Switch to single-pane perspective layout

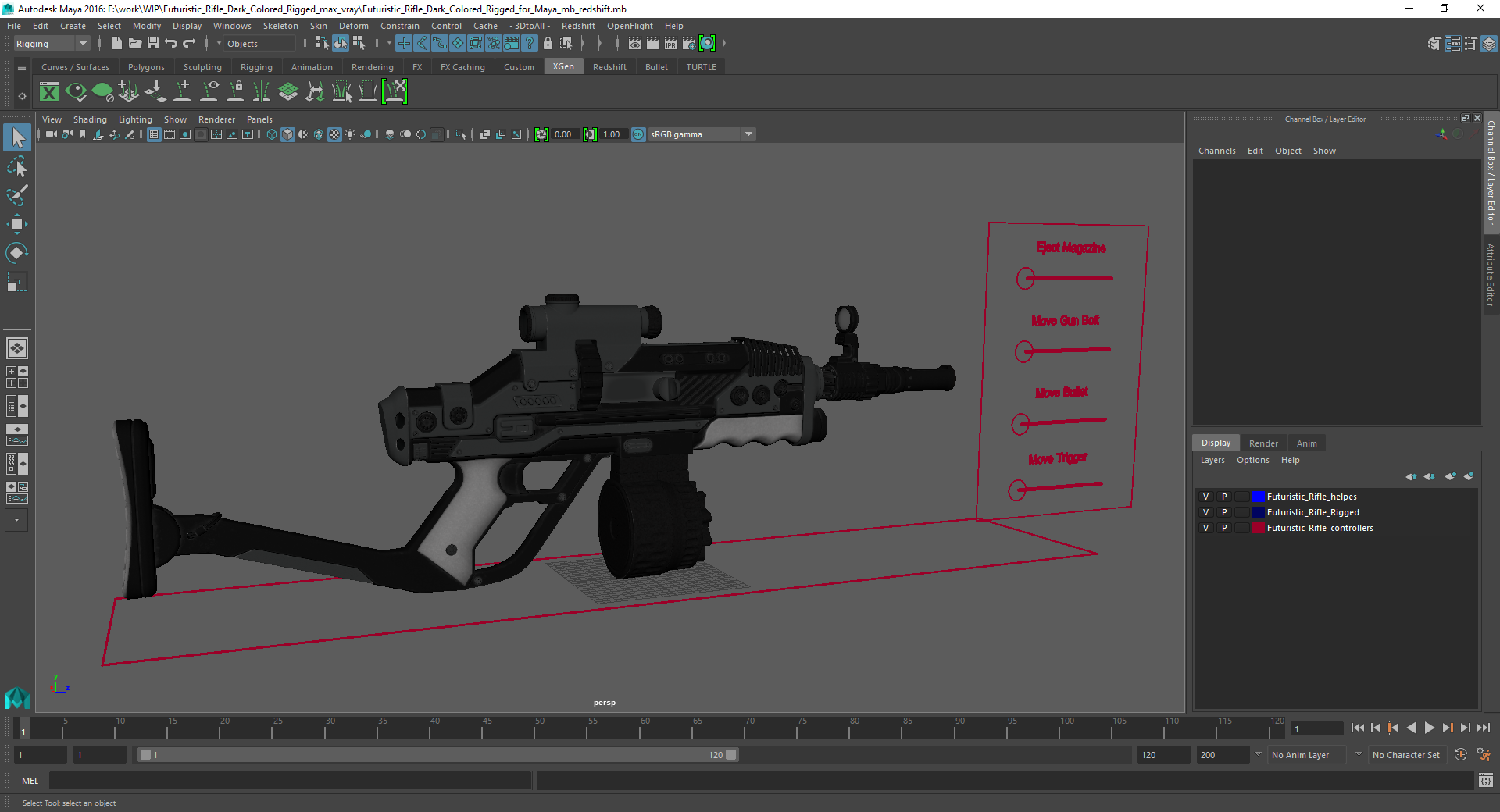(17, 348)
